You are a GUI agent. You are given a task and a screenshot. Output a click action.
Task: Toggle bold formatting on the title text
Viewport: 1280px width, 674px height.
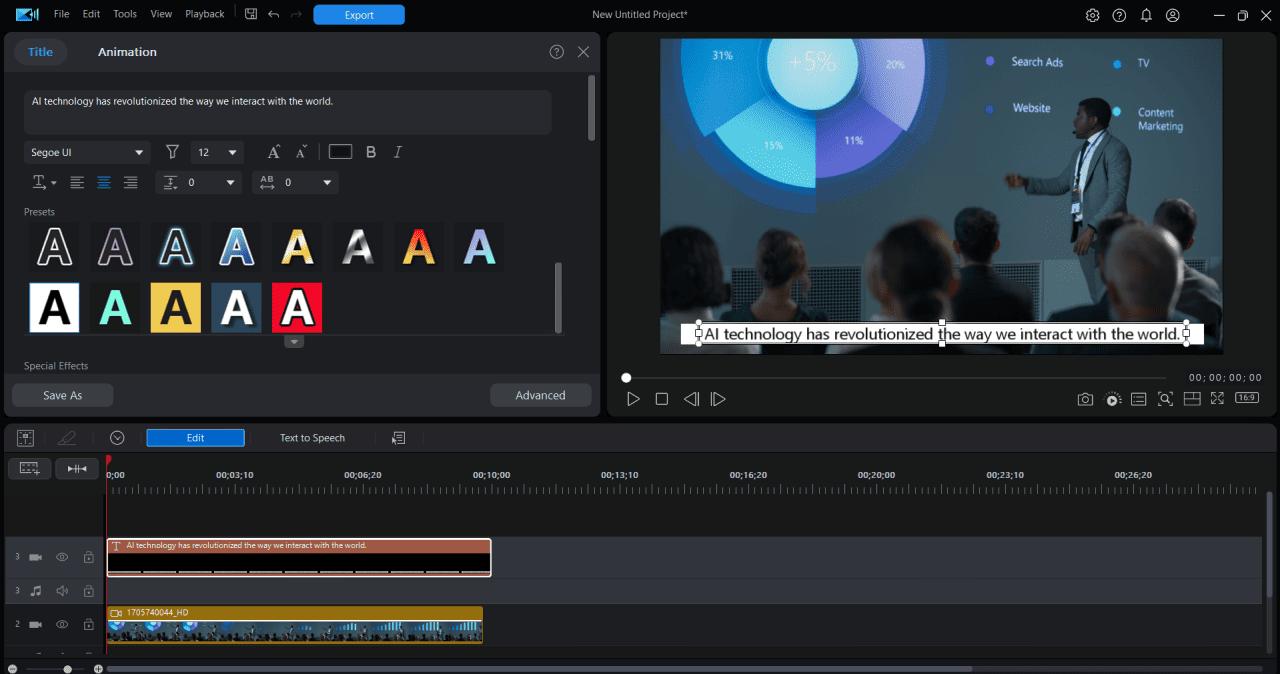(371, 151)
